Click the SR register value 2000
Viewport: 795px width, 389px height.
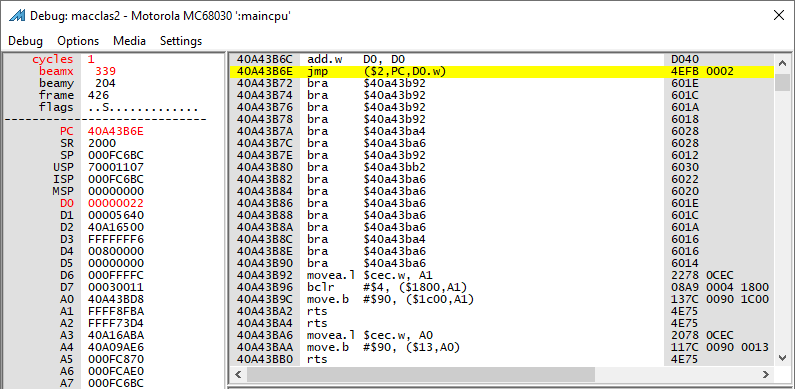pos(101,144)
